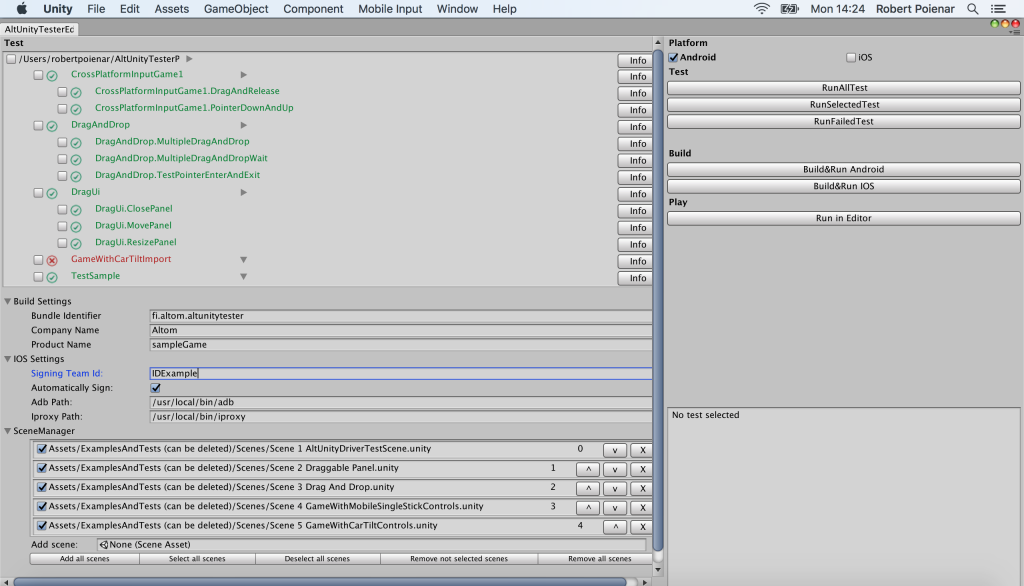This screenshot has height=586, width=1024.
Task: Click the passed icon beside DragAndDrop.TestPointerEnterAndExit
Action: point(76,176)
